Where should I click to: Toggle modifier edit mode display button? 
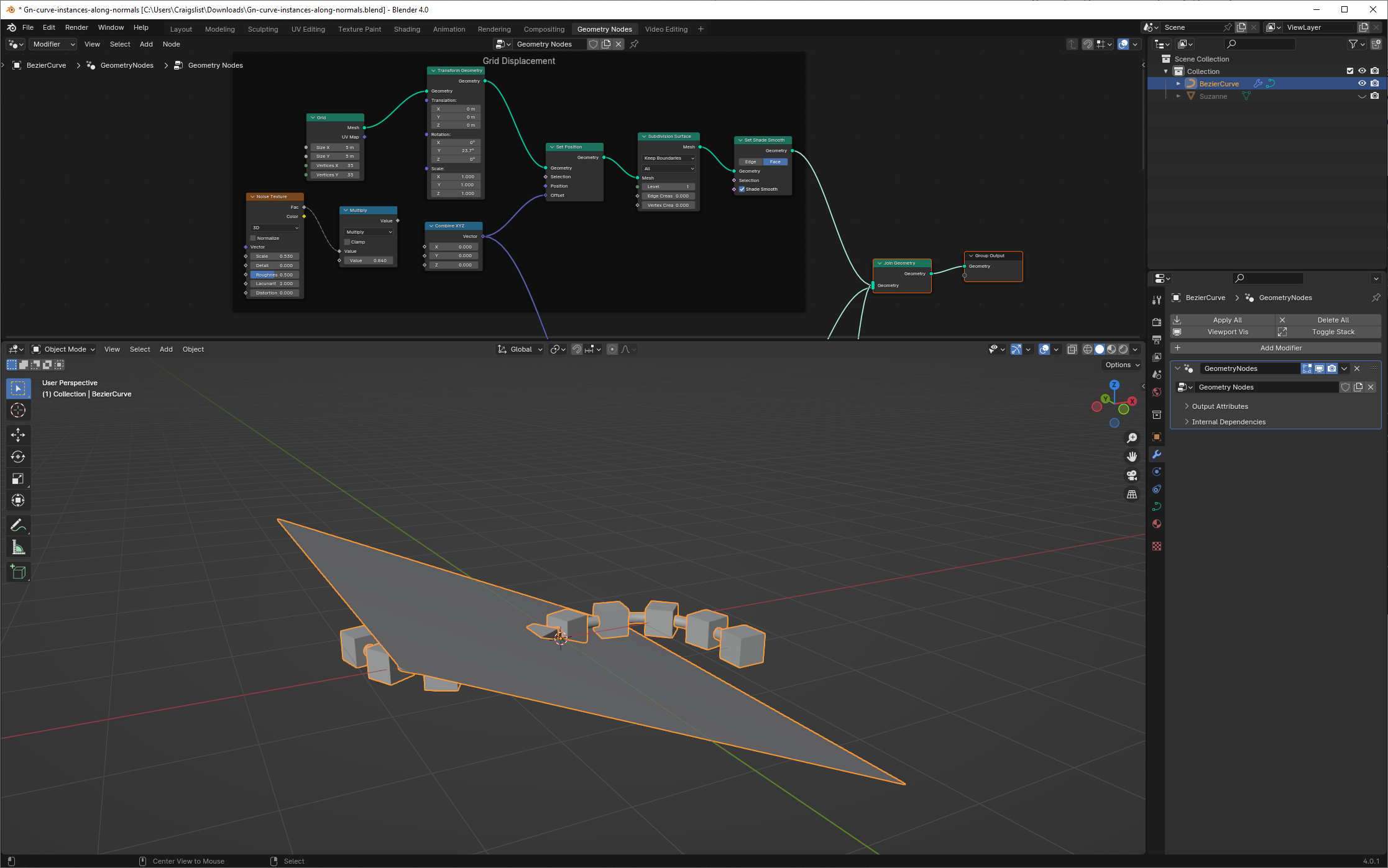point(1307,368)
